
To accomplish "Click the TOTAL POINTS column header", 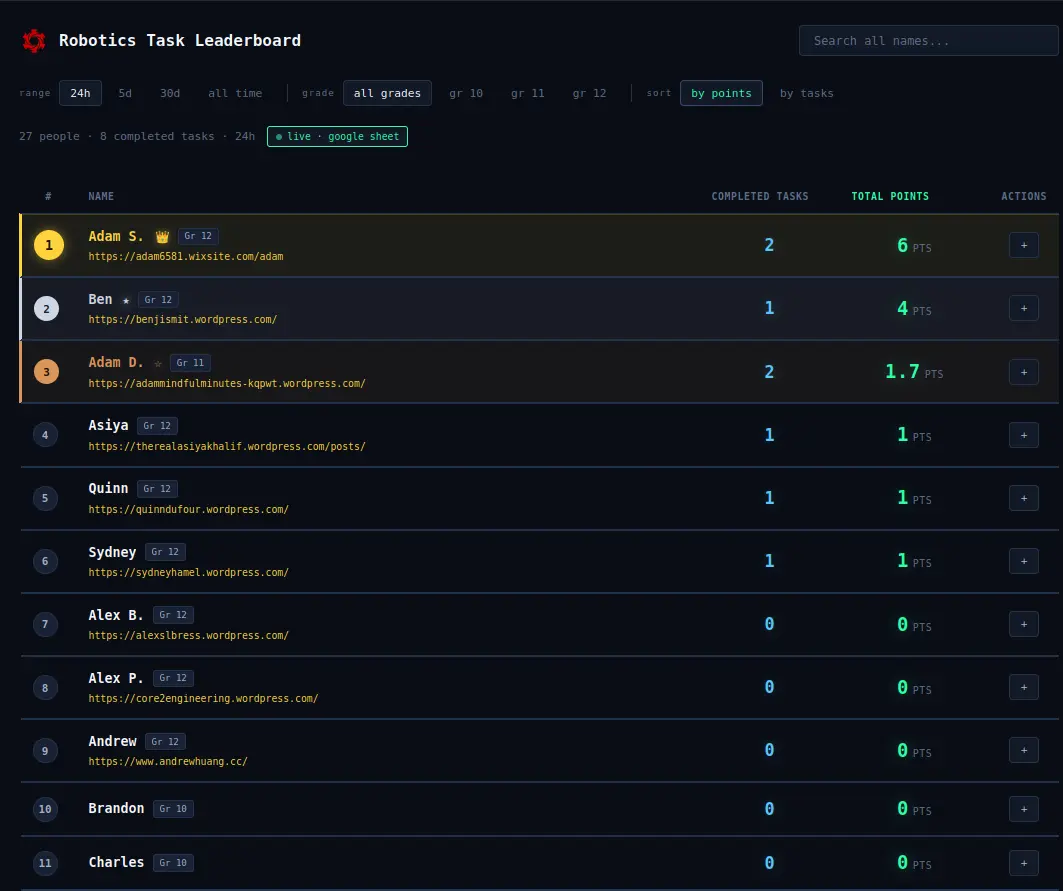I will 890,196.
